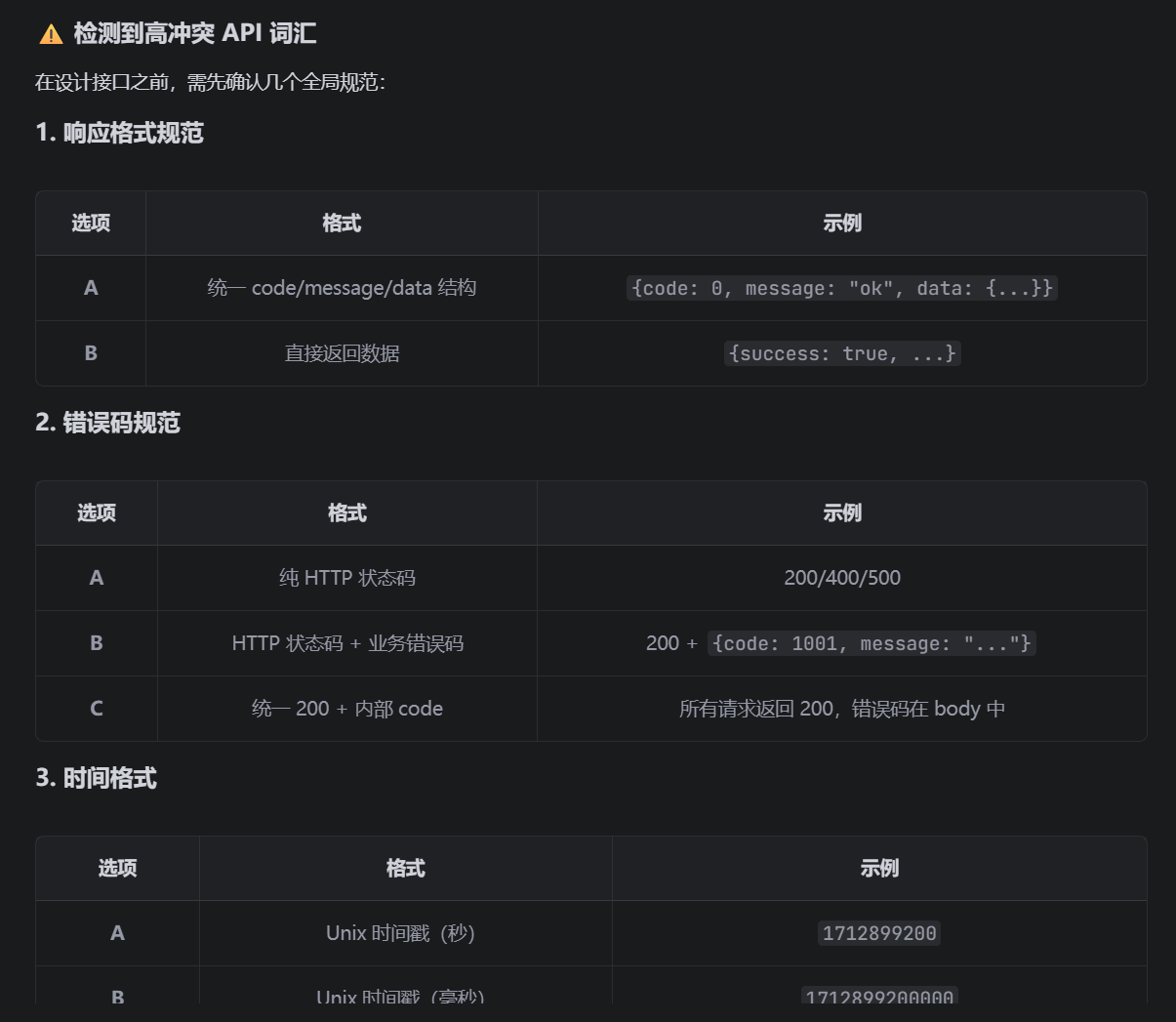The image size is (1176, 1022).
Task: Click the "200/400/500" example cell
Action: pyautogui.click(x=841, y=578)
